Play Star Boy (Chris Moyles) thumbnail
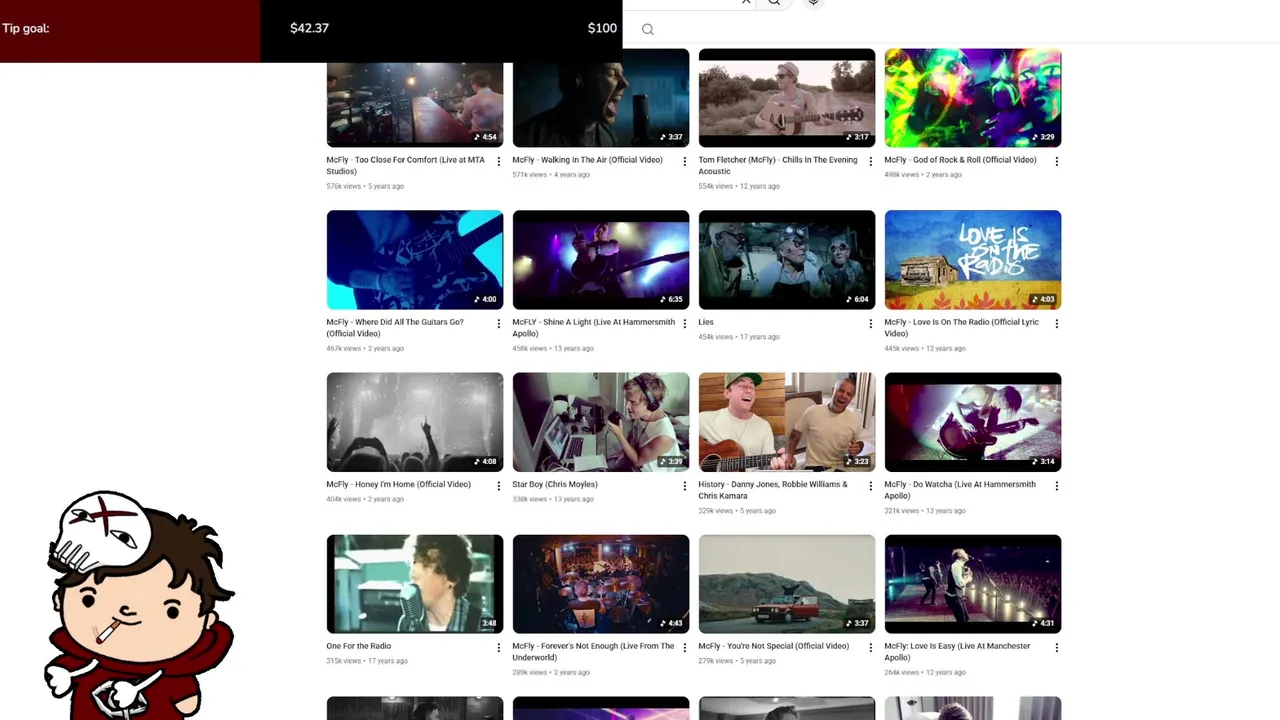 (601, 422)
